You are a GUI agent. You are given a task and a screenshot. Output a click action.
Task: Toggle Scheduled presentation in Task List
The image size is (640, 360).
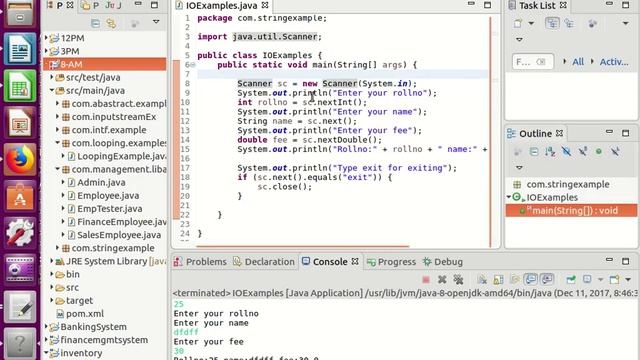coord(569,24)
